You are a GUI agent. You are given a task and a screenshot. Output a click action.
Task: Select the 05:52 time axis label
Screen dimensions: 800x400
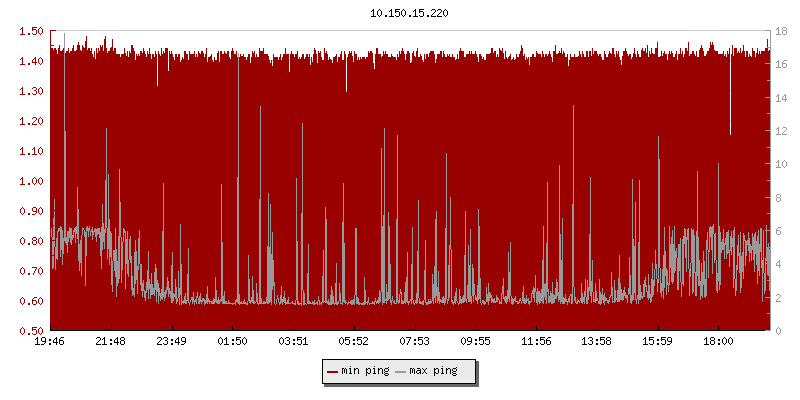[354, 342]
